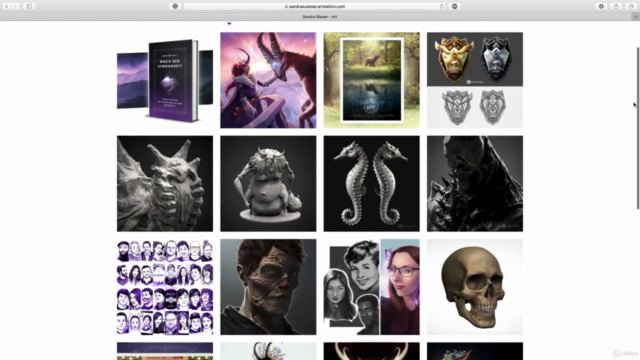
Task: Go forward with Safari's forward arrow
Action: tap(16, 7)
